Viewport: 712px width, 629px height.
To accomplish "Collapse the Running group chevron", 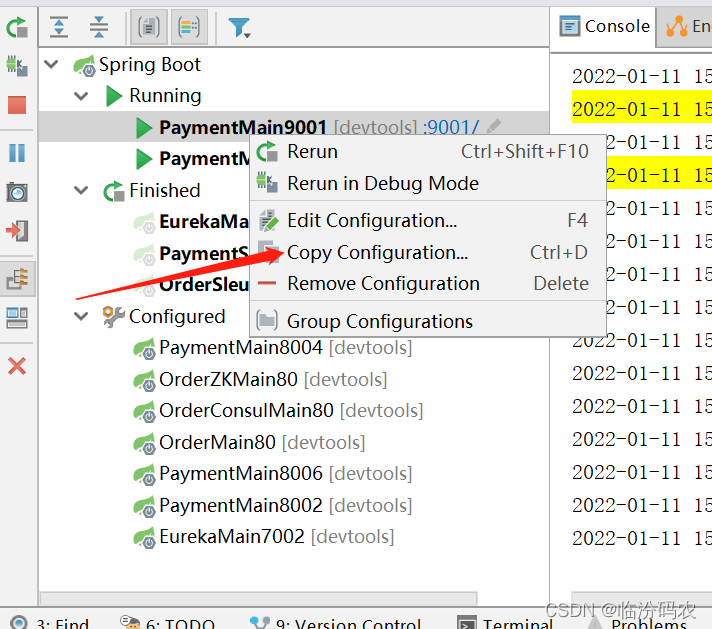I will (x=81, y=95).
